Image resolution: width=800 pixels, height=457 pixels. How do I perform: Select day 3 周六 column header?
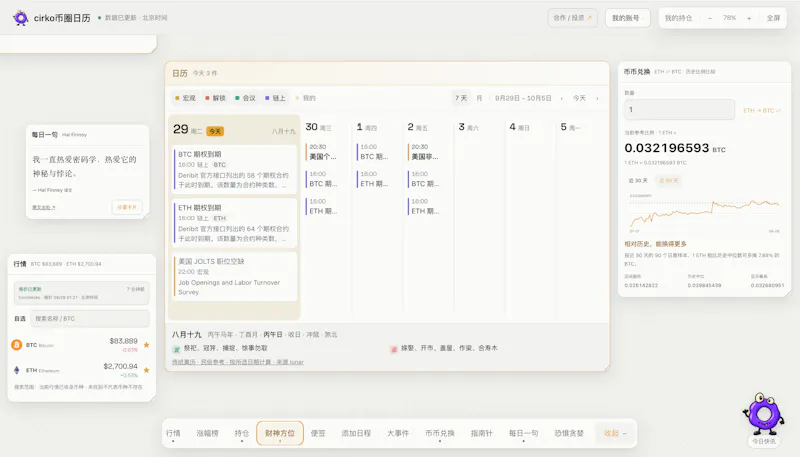tap(468, 127)
